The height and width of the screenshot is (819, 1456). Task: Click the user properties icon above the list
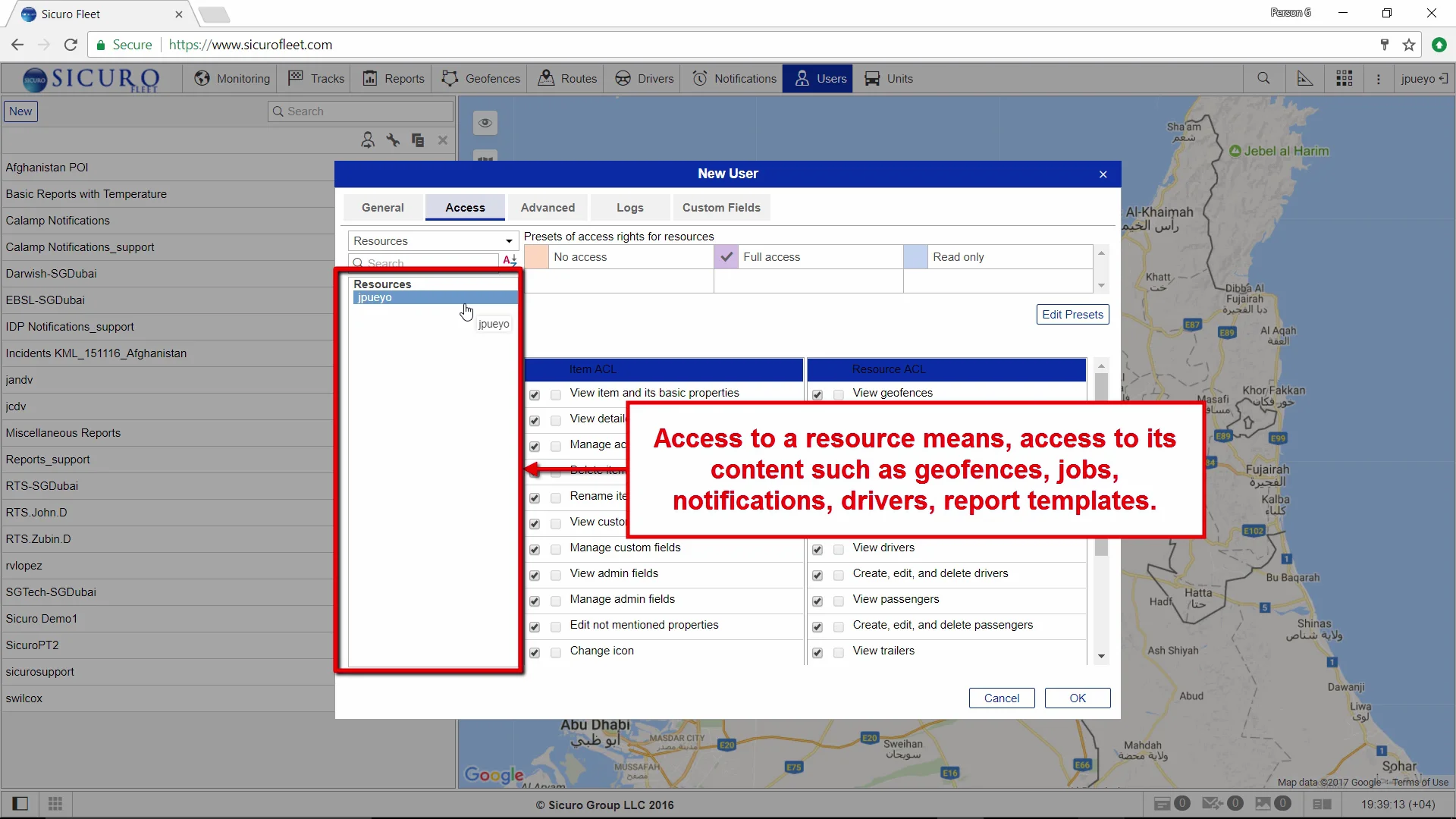pyautogui.click(x=368, y=140)
